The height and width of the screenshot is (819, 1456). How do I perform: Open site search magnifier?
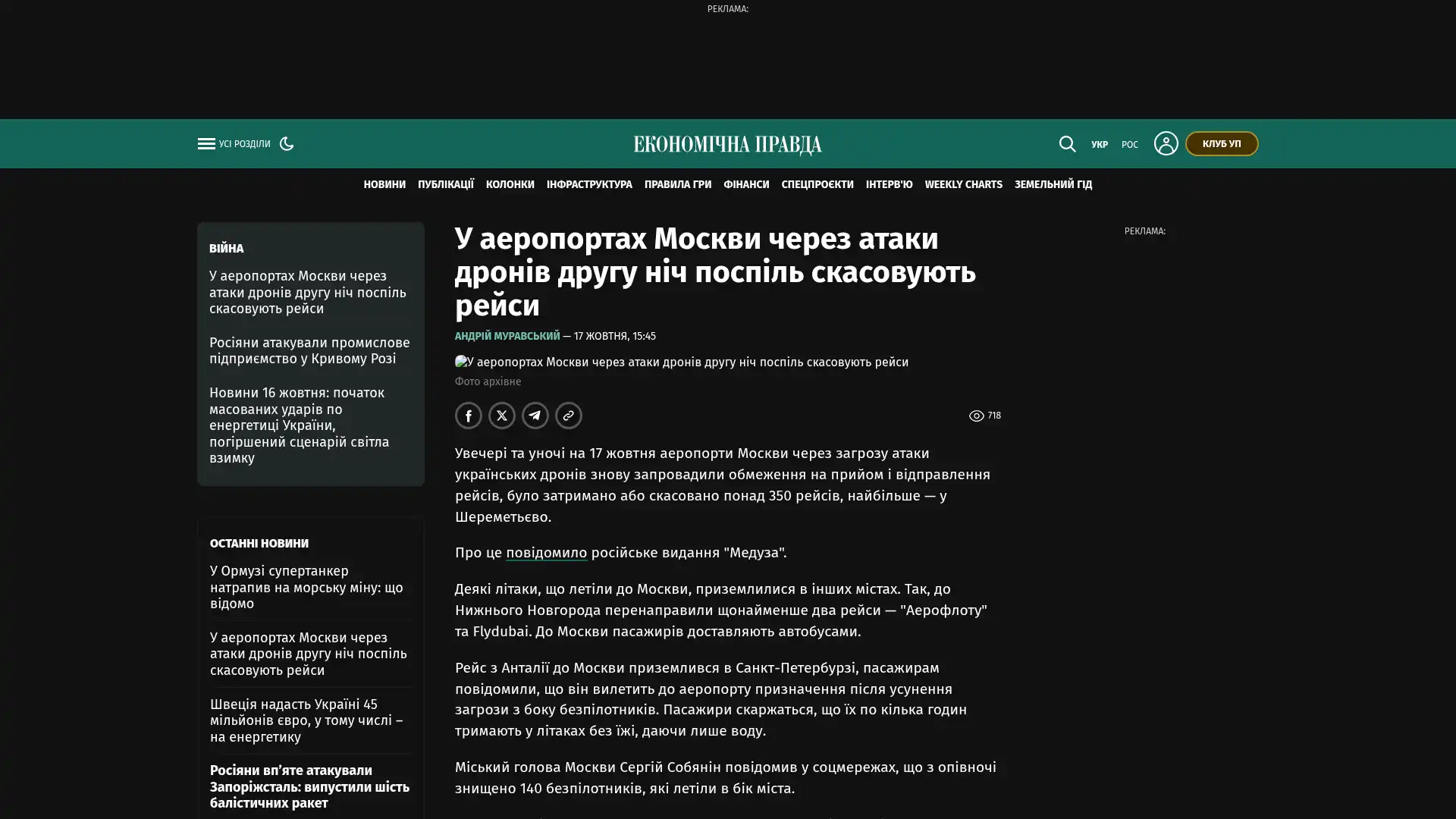[x=1067, y=144]
